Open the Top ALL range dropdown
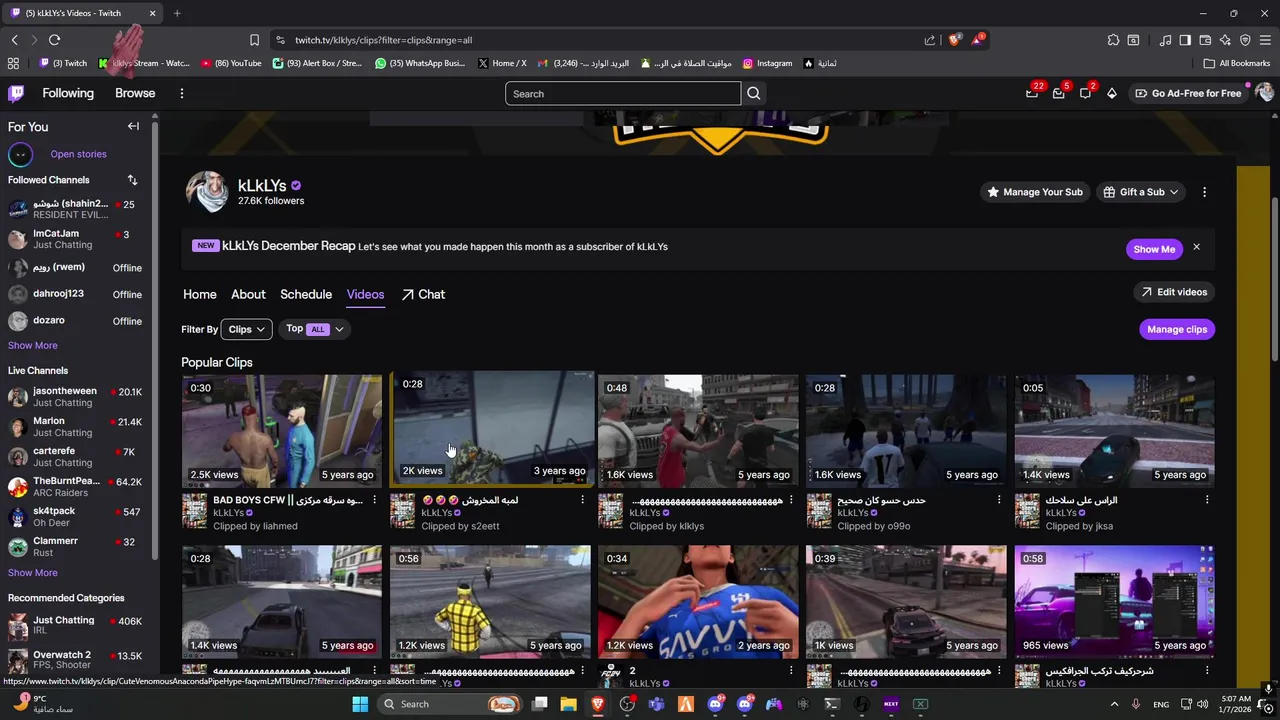Viewport: 1280px width, 720px height. pyautogui.click(x=314, y=329)
